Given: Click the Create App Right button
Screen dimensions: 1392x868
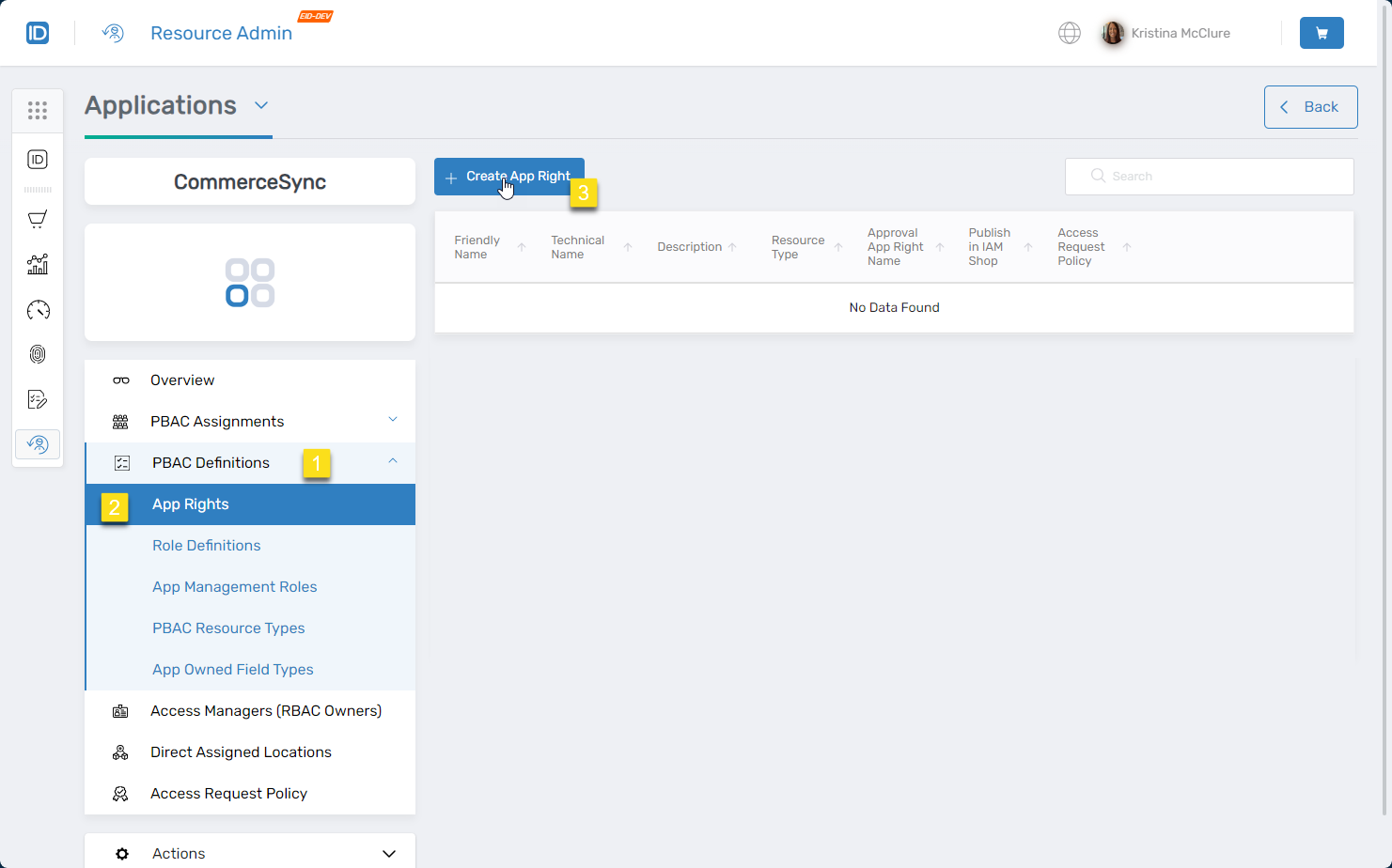Looking at the screenshot, I should click(508, 176).
